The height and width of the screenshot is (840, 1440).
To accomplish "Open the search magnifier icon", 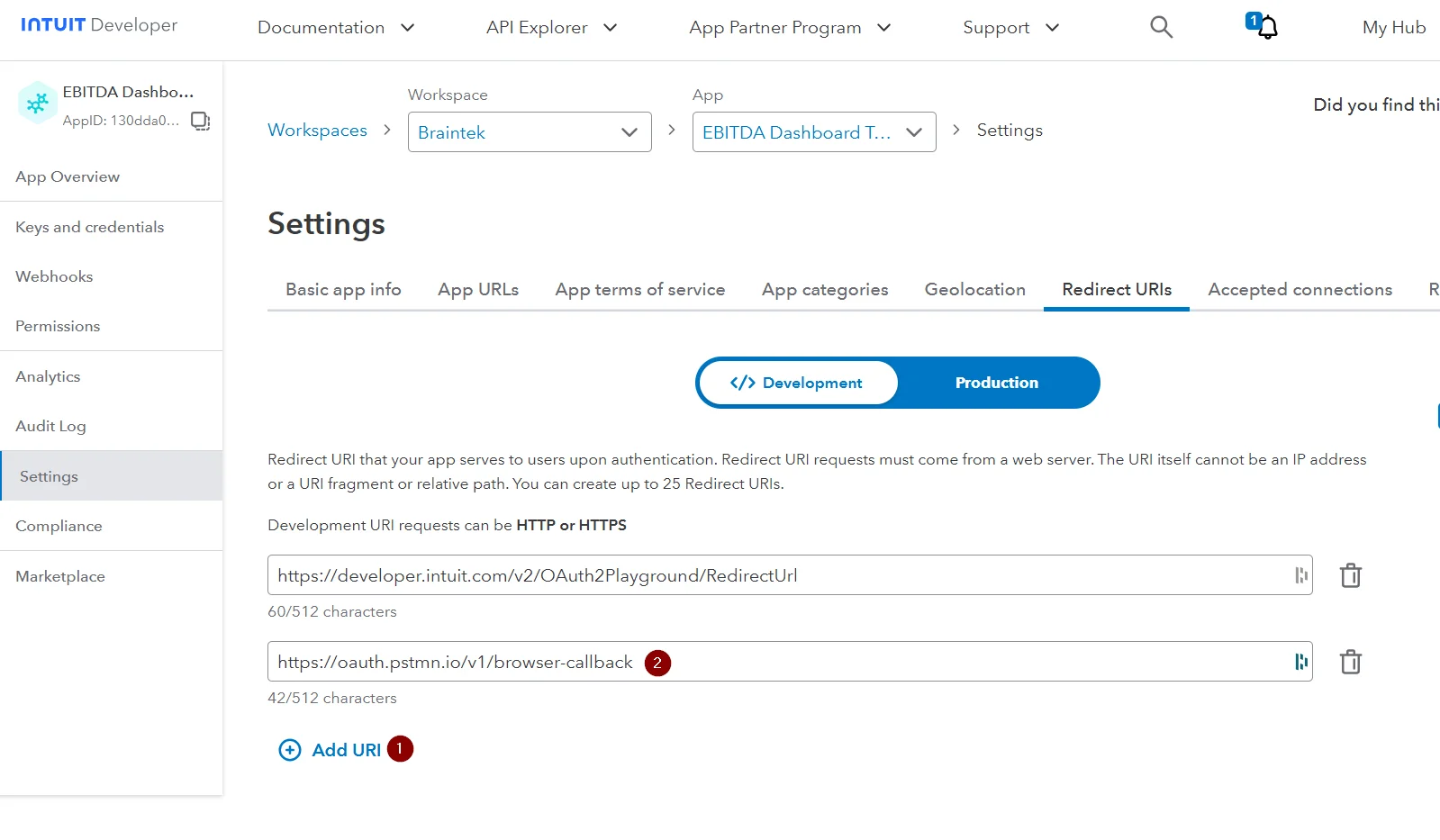I will [1162, 27].
